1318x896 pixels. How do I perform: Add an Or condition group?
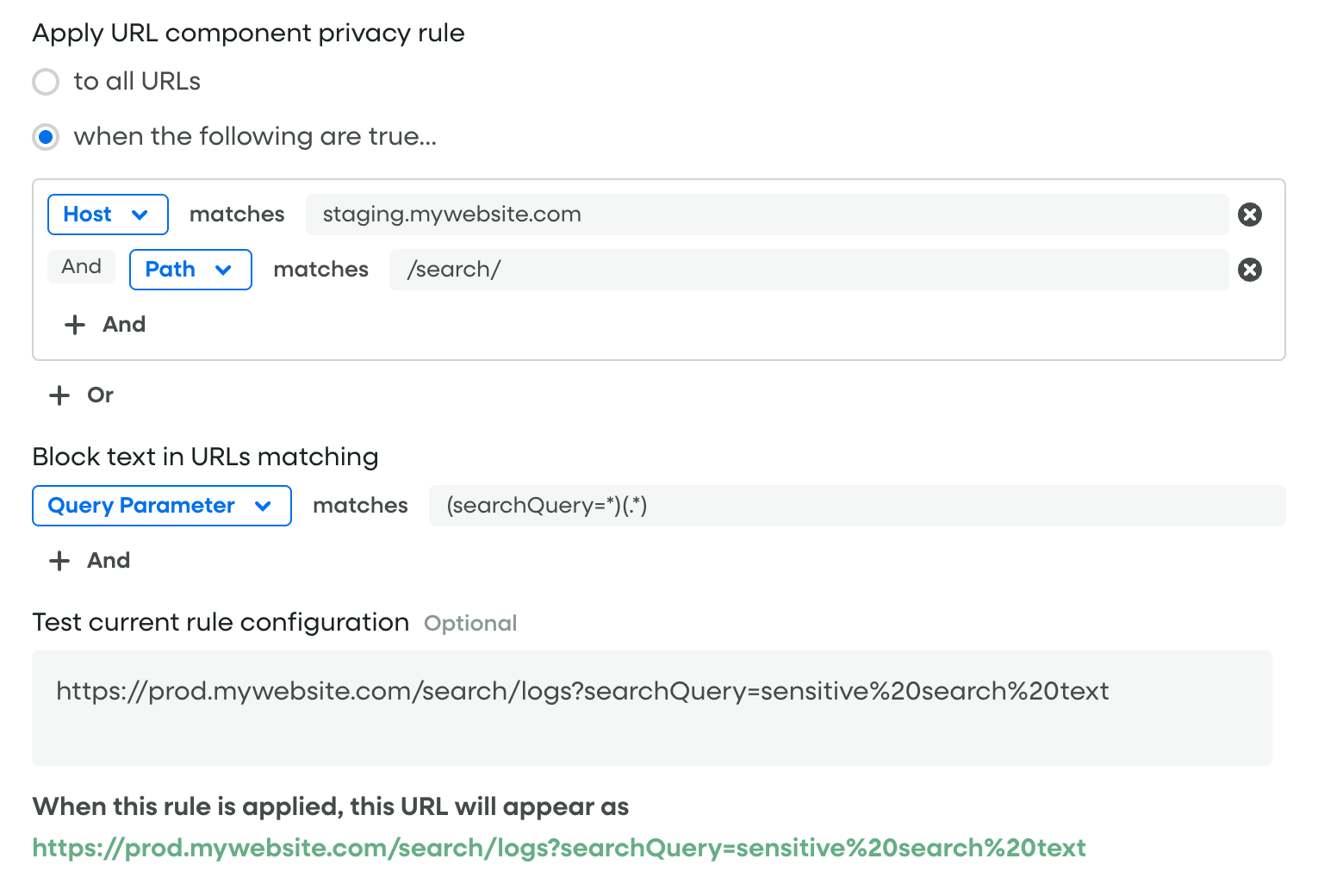(x=100, y=395)
